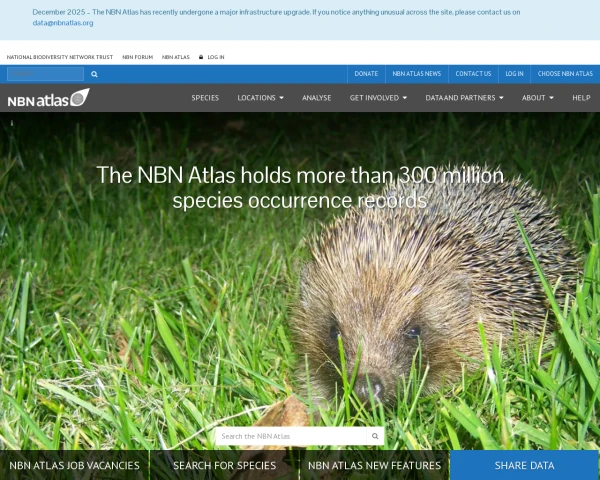
Task: Click the search icon in the hero search box
Action: click(x=375, y=436)
